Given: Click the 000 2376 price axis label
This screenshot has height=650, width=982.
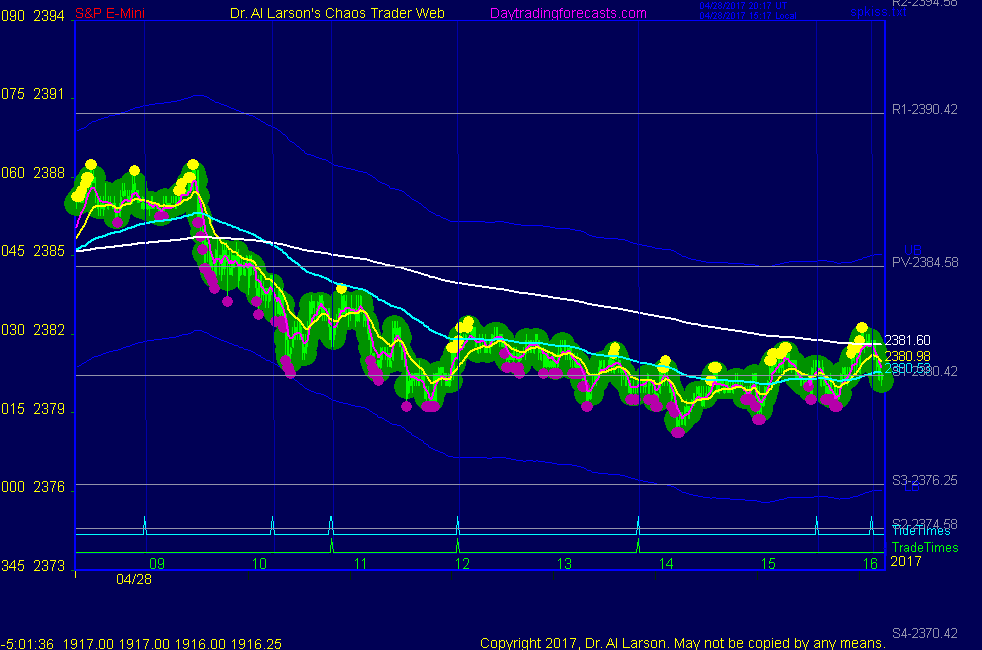Looking at the screenshot, I should [x=33, y=487].
